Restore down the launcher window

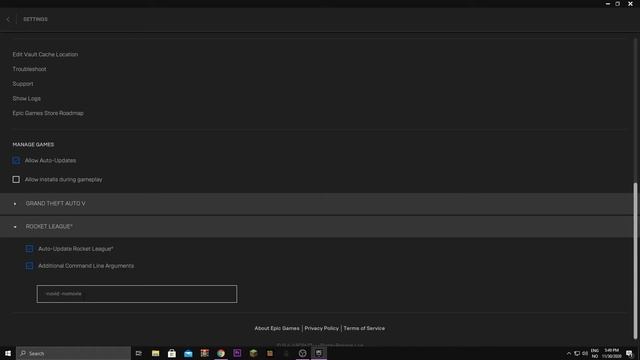[x=618, y=4]
